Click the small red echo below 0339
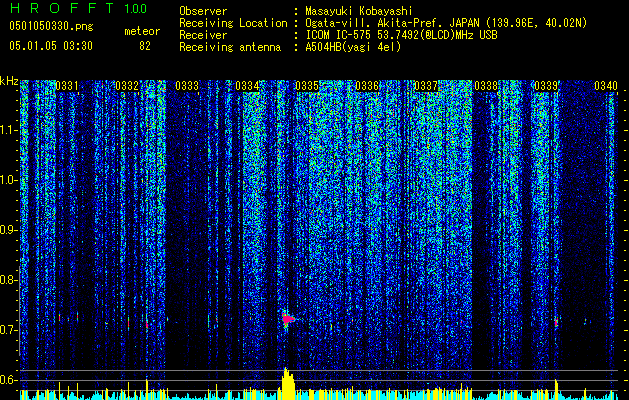 pos(556,322)
